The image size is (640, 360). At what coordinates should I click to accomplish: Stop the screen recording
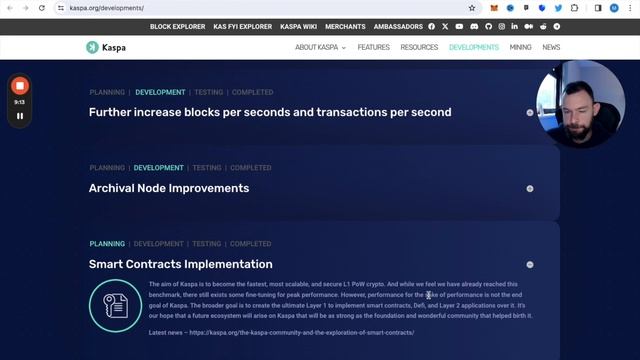click(x=20, y=86)
